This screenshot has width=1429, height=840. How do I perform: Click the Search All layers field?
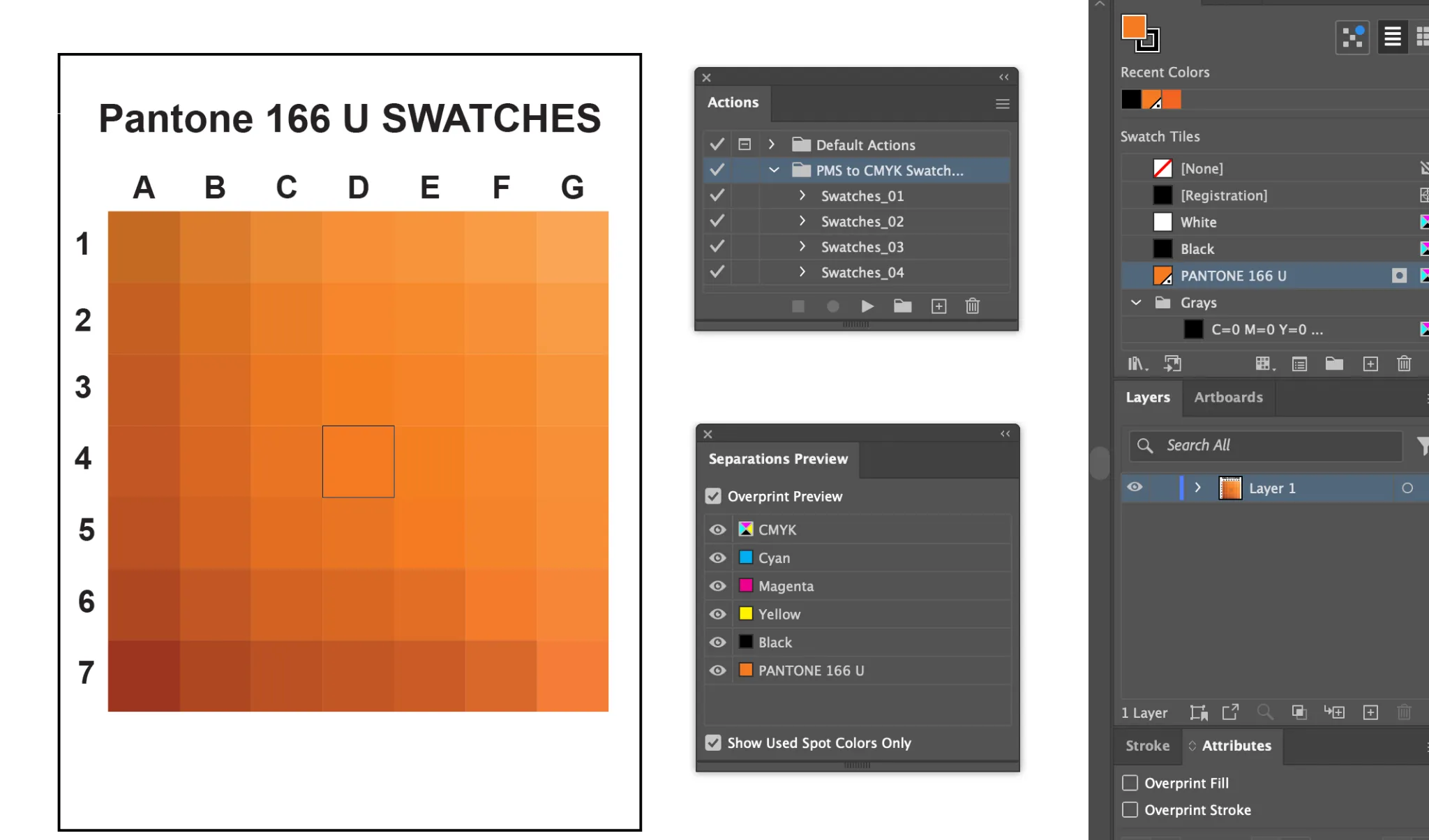click(1266, 446)
